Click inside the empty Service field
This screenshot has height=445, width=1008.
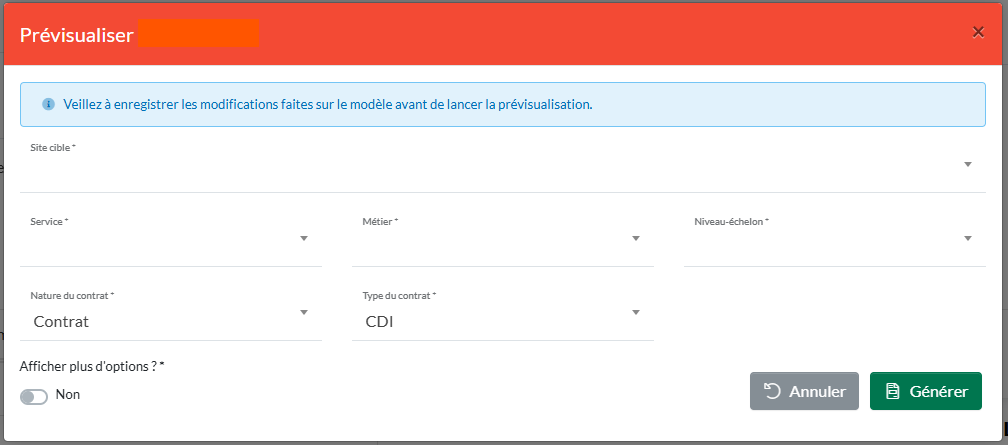point(160,241)
